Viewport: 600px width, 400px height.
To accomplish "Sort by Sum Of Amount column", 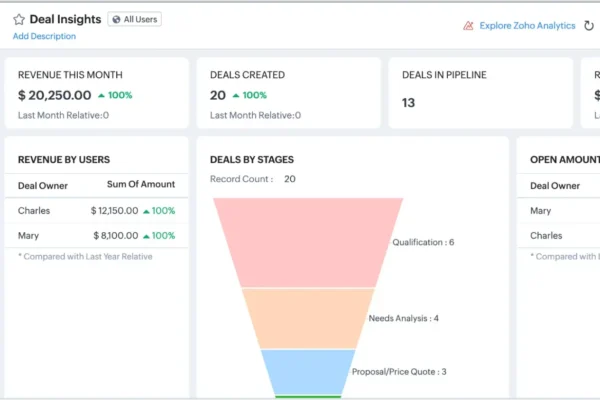I will point(141,184).
